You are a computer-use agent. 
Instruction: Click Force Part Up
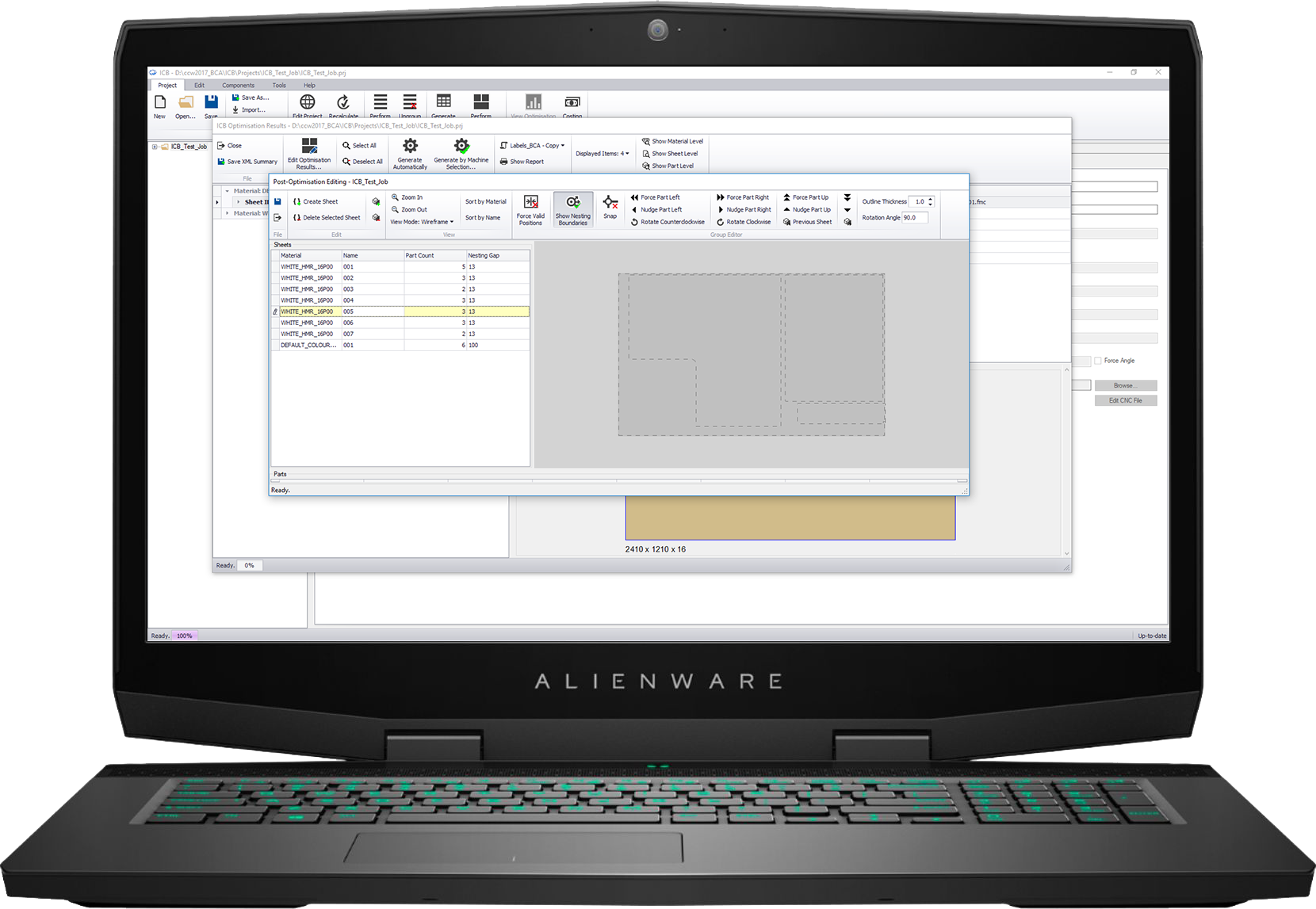point(806,197)
